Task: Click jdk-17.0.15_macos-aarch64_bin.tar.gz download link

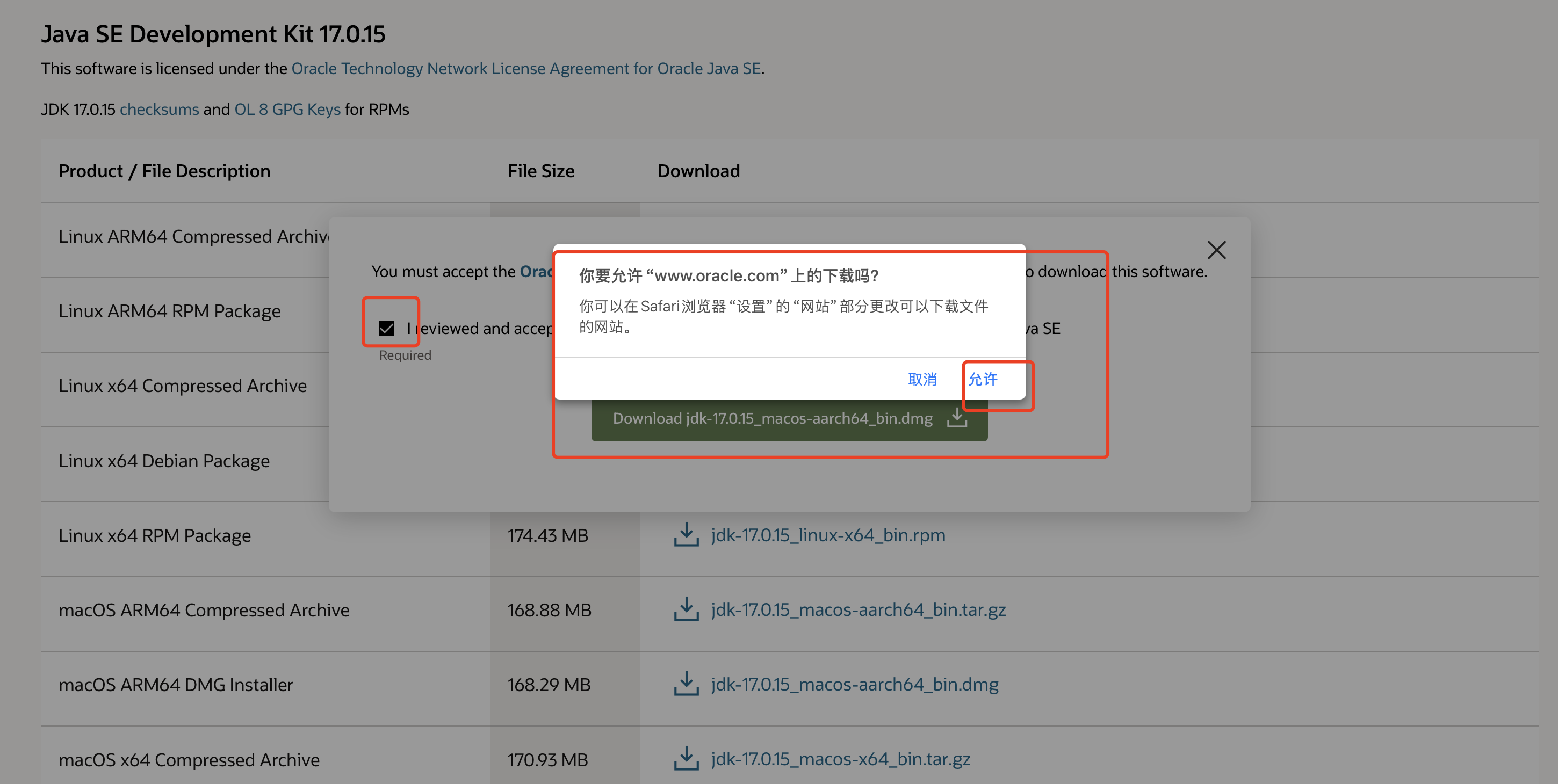Action: [858, 610]
